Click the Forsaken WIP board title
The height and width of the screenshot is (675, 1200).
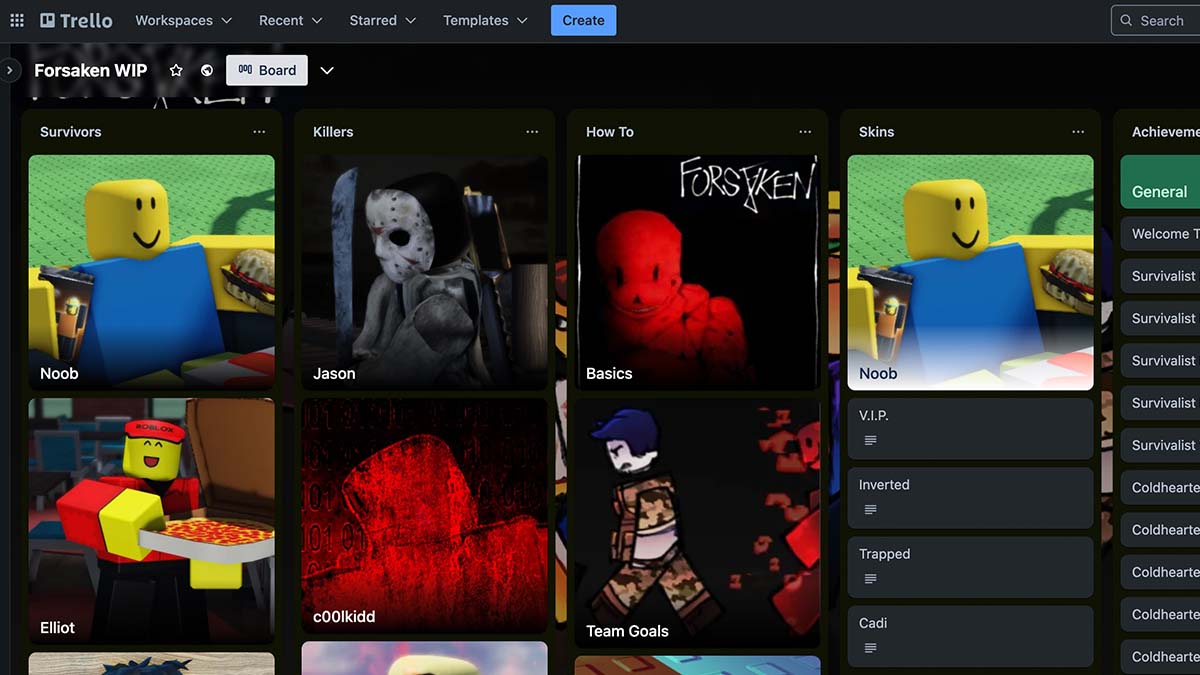(x=91, y=70)
